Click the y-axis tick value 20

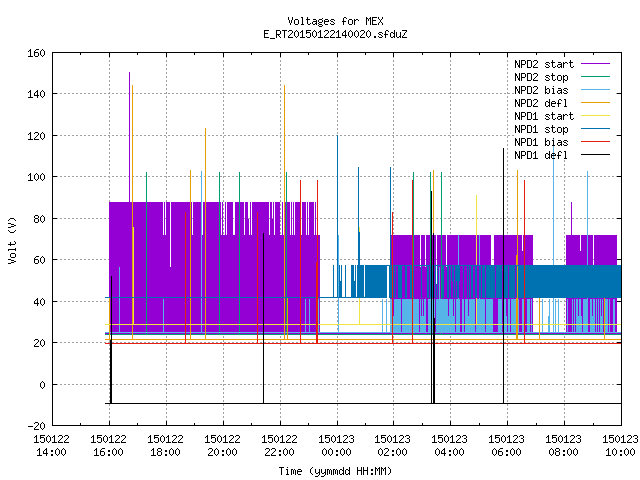coord(39,343)
